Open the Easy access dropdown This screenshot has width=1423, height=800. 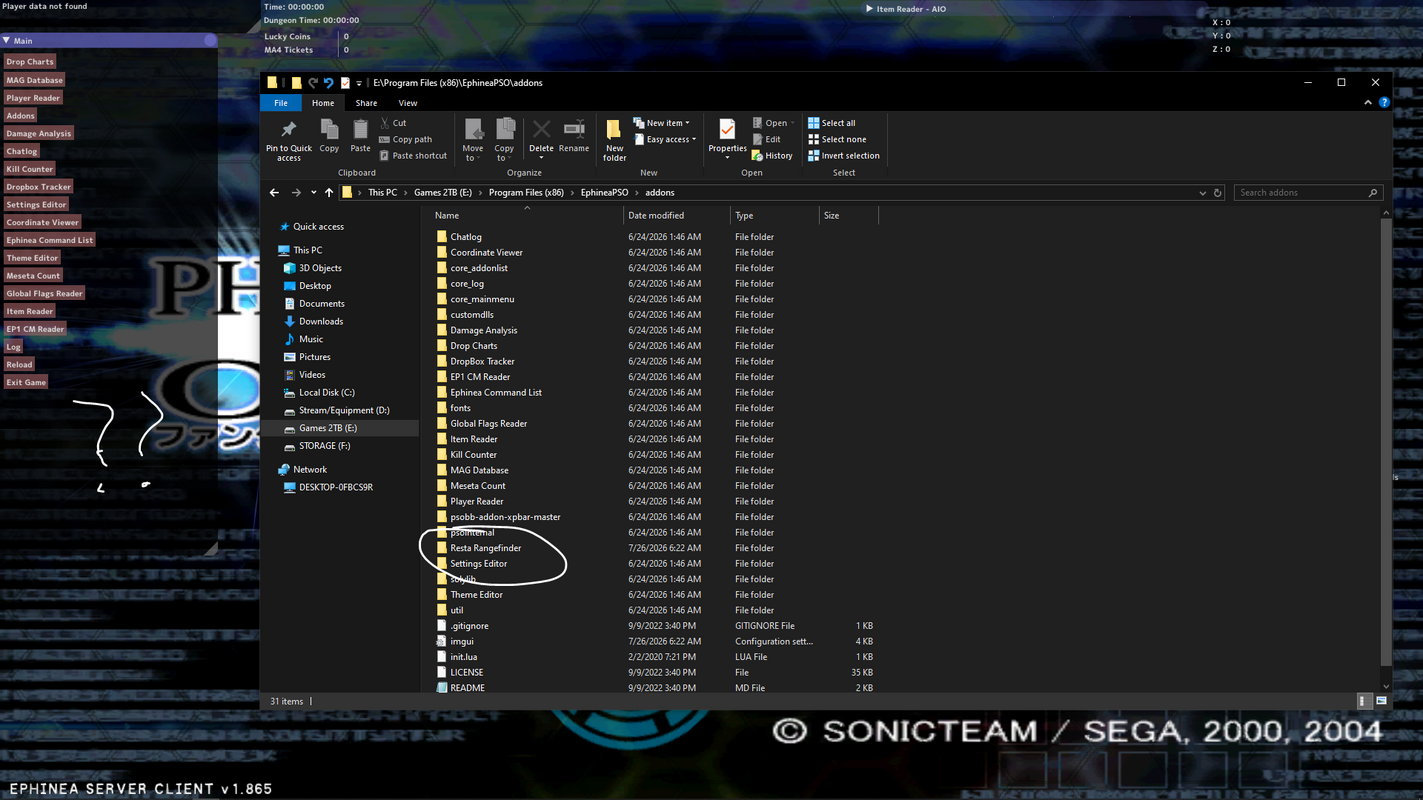click(x=665, y=139)
